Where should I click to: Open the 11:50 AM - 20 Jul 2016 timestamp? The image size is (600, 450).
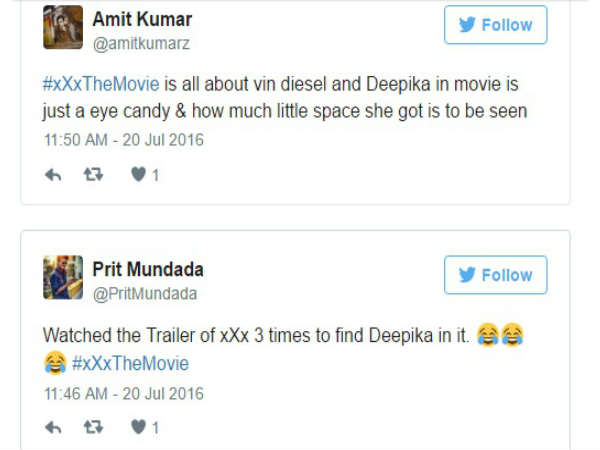click(x=123, y=139)
